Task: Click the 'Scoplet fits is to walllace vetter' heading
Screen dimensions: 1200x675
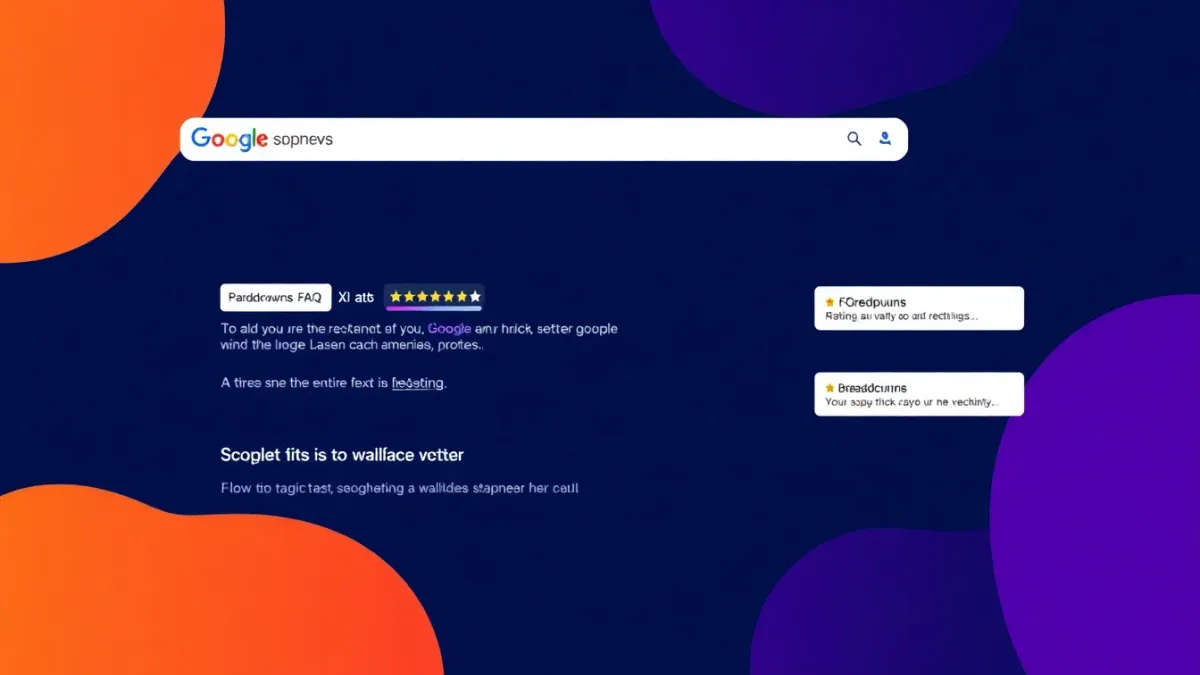Action: pos(342,455)
